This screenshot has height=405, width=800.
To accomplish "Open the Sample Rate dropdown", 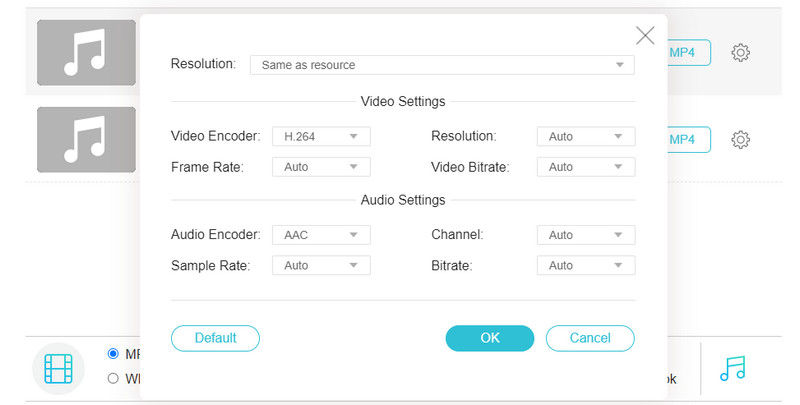I will tap(321, 265).
